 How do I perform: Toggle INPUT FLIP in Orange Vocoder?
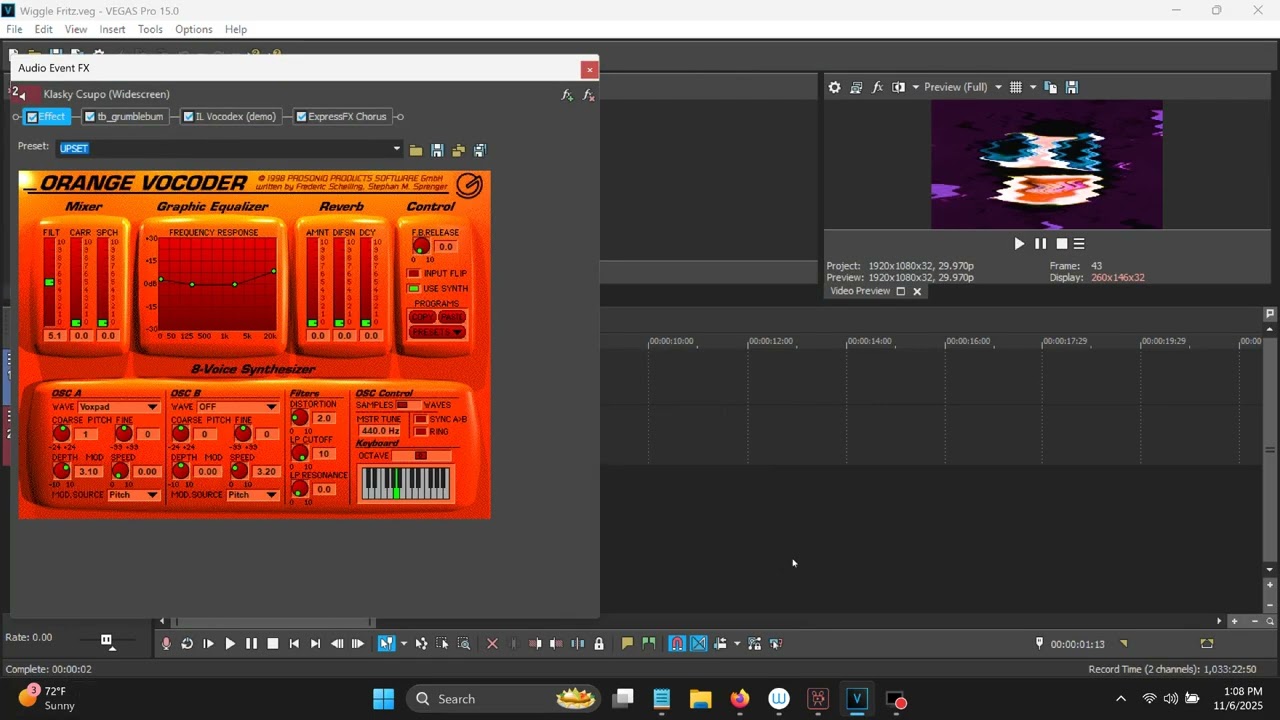pyautogui.click(x=413, y=273)
